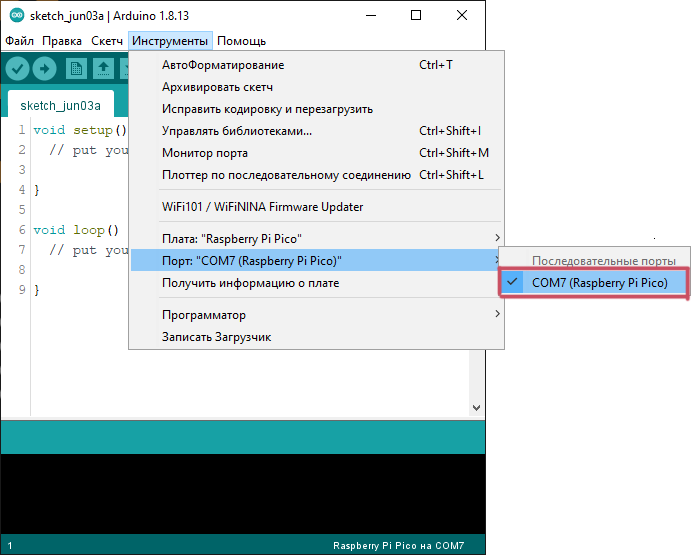Screen dimensions: 691x555
Task: Open the Помощь menu
Action: (241, 41)
